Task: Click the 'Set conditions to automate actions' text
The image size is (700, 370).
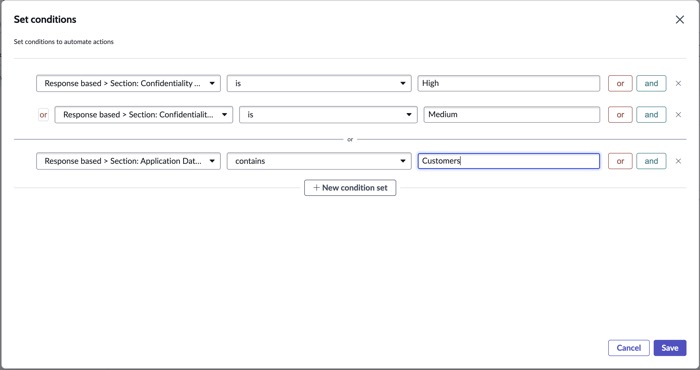Action: [x=64, y=42]
